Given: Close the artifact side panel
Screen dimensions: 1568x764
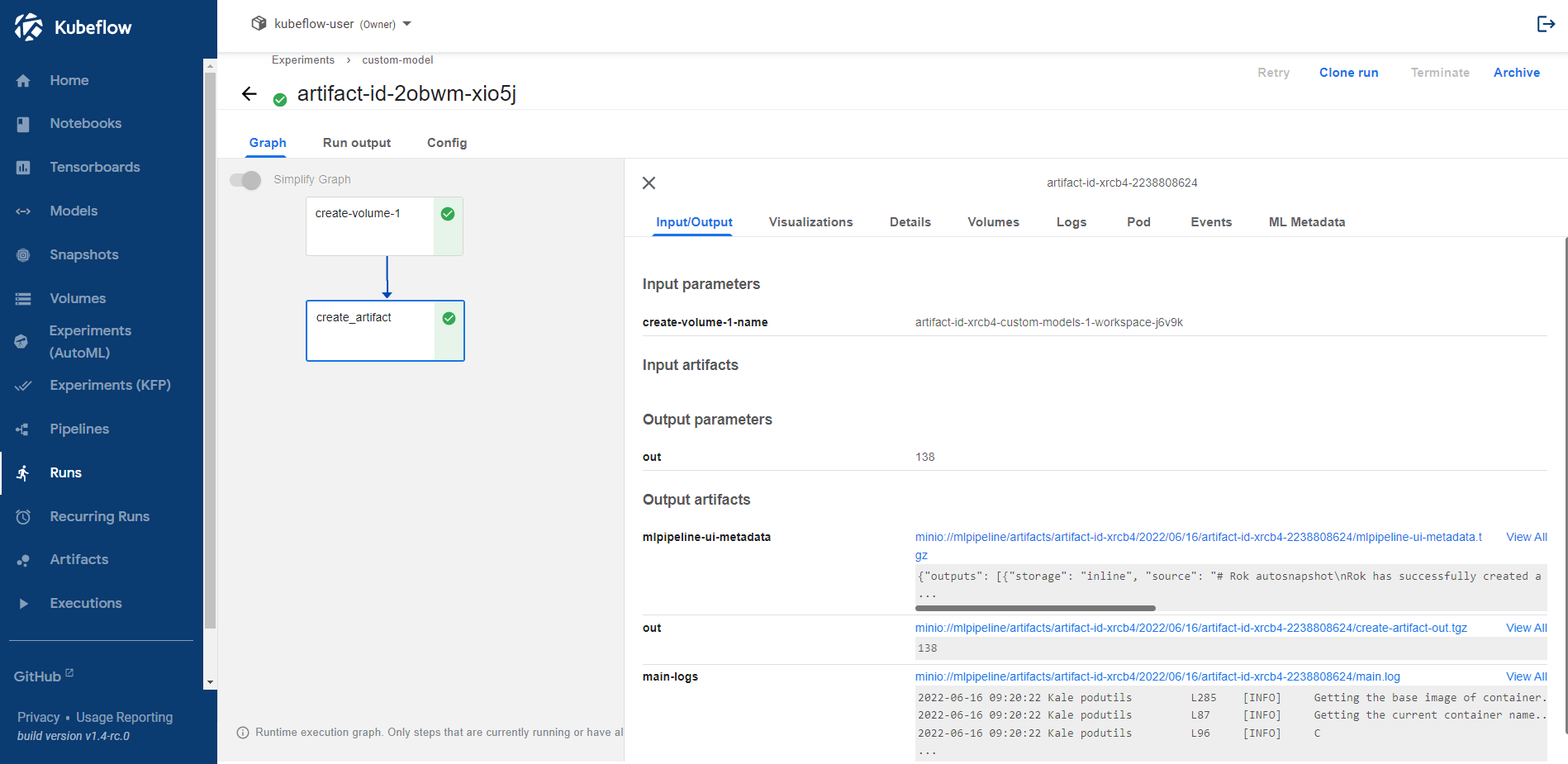Looking at the screenshot, I should (649, 183).
